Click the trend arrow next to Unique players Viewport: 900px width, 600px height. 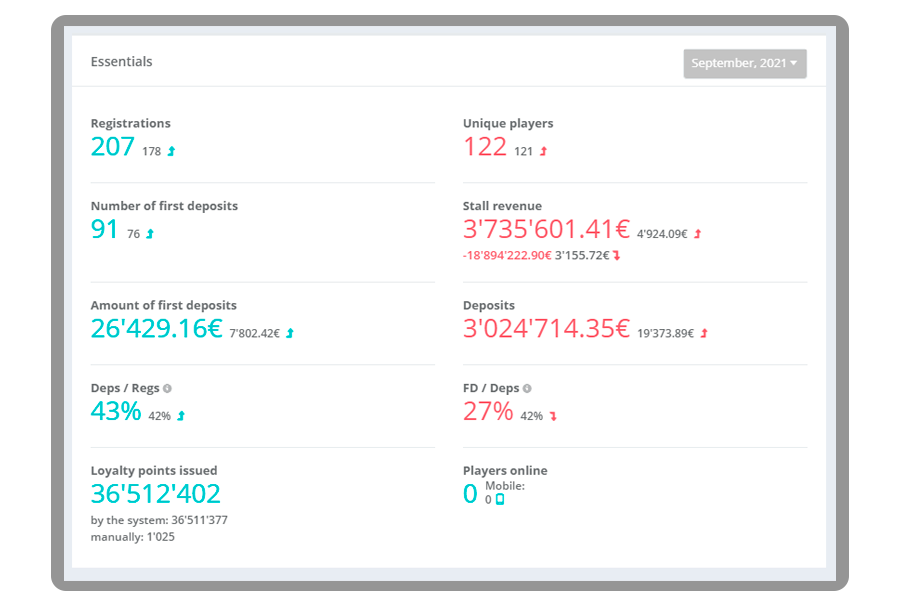543,150
